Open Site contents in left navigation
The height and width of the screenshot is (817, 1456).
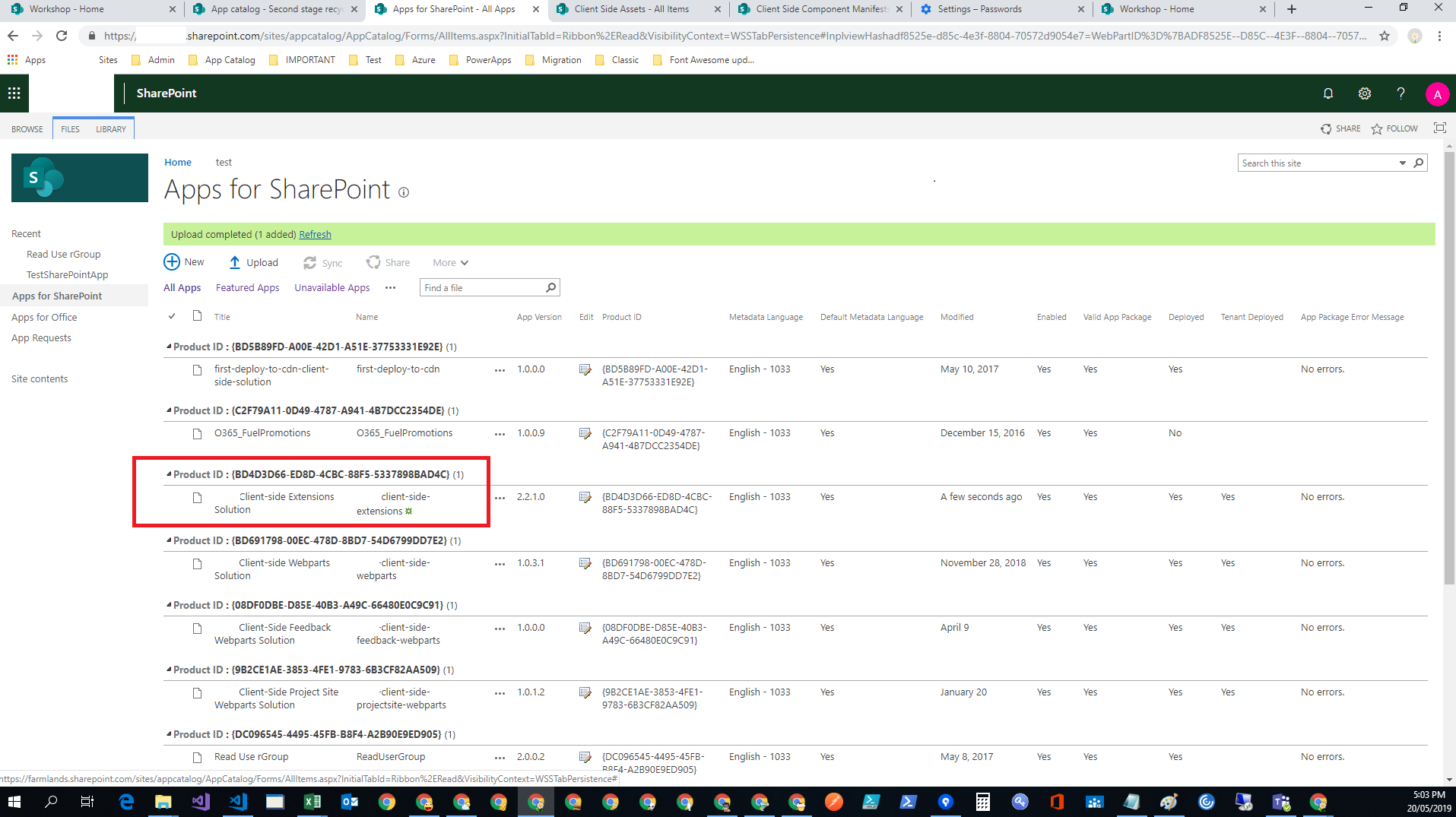click(x=40, y=378)
